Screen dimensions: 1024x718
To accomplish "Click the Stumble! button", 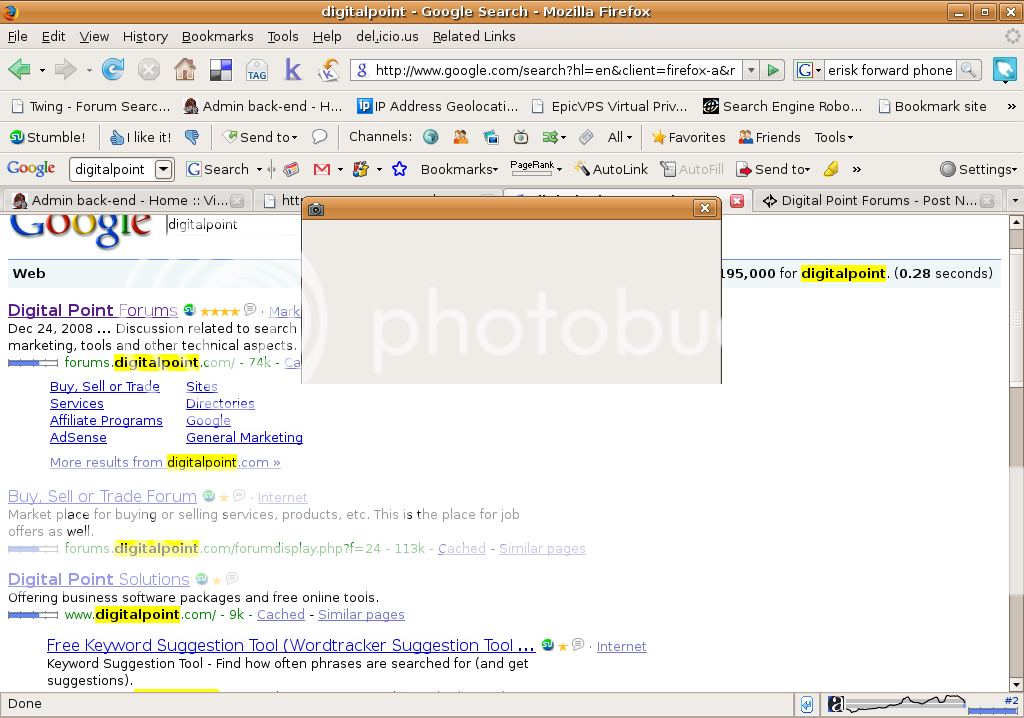I will pos(47,137).
